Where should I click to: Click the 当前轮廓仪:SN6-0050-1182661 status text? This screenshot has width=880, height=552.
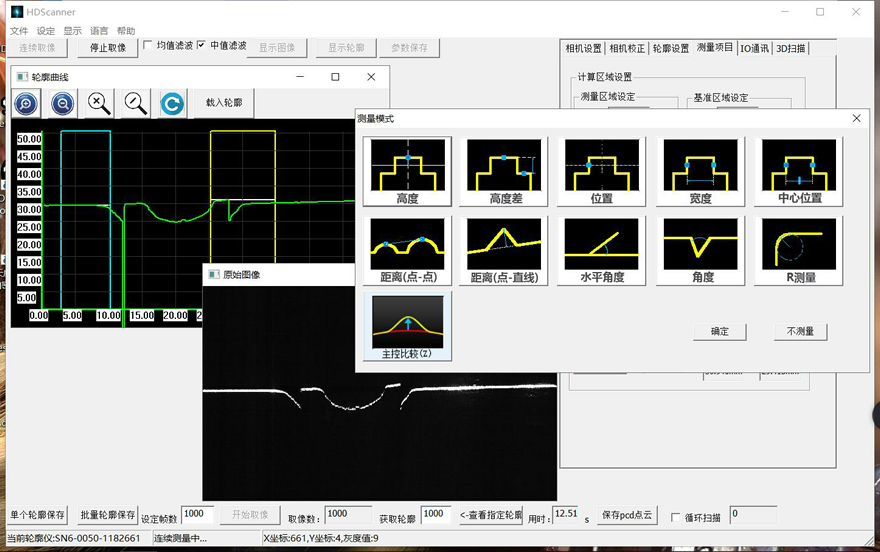[x=74, y=538]
